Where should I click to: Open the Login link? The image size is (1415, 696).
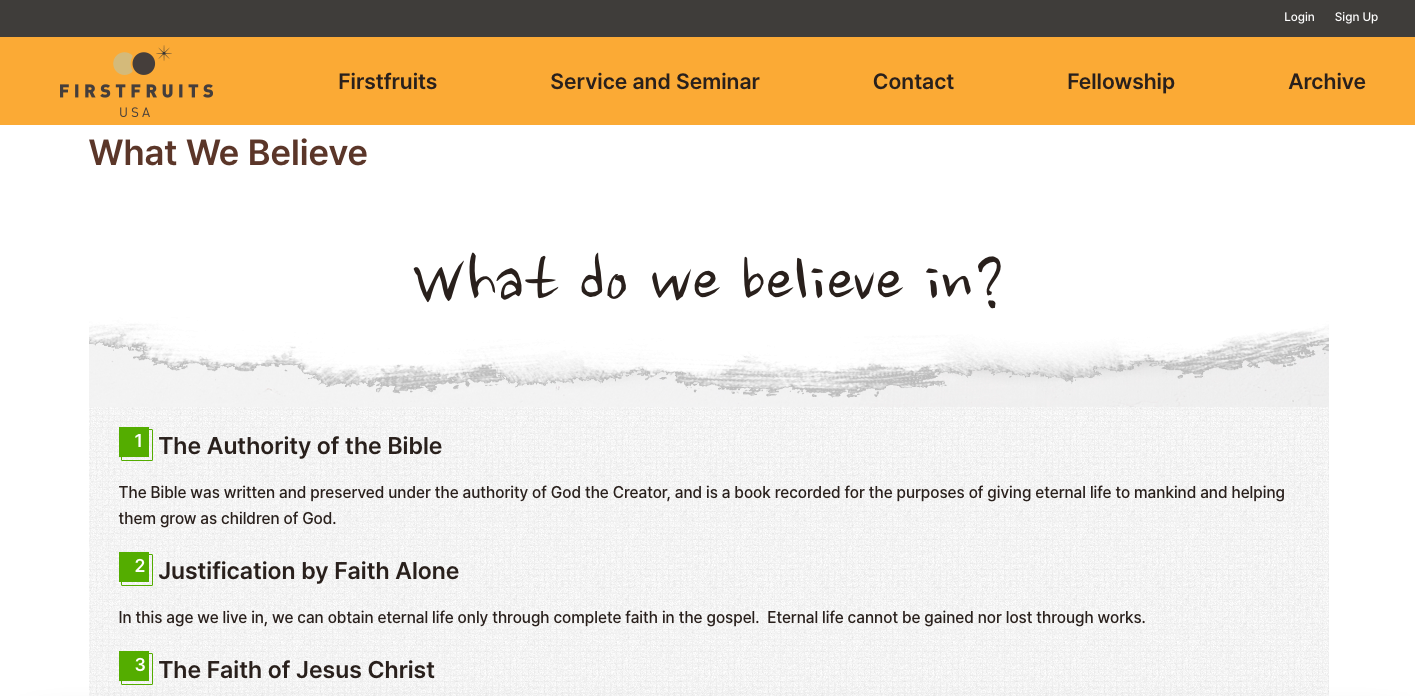tap(1299, 17)
